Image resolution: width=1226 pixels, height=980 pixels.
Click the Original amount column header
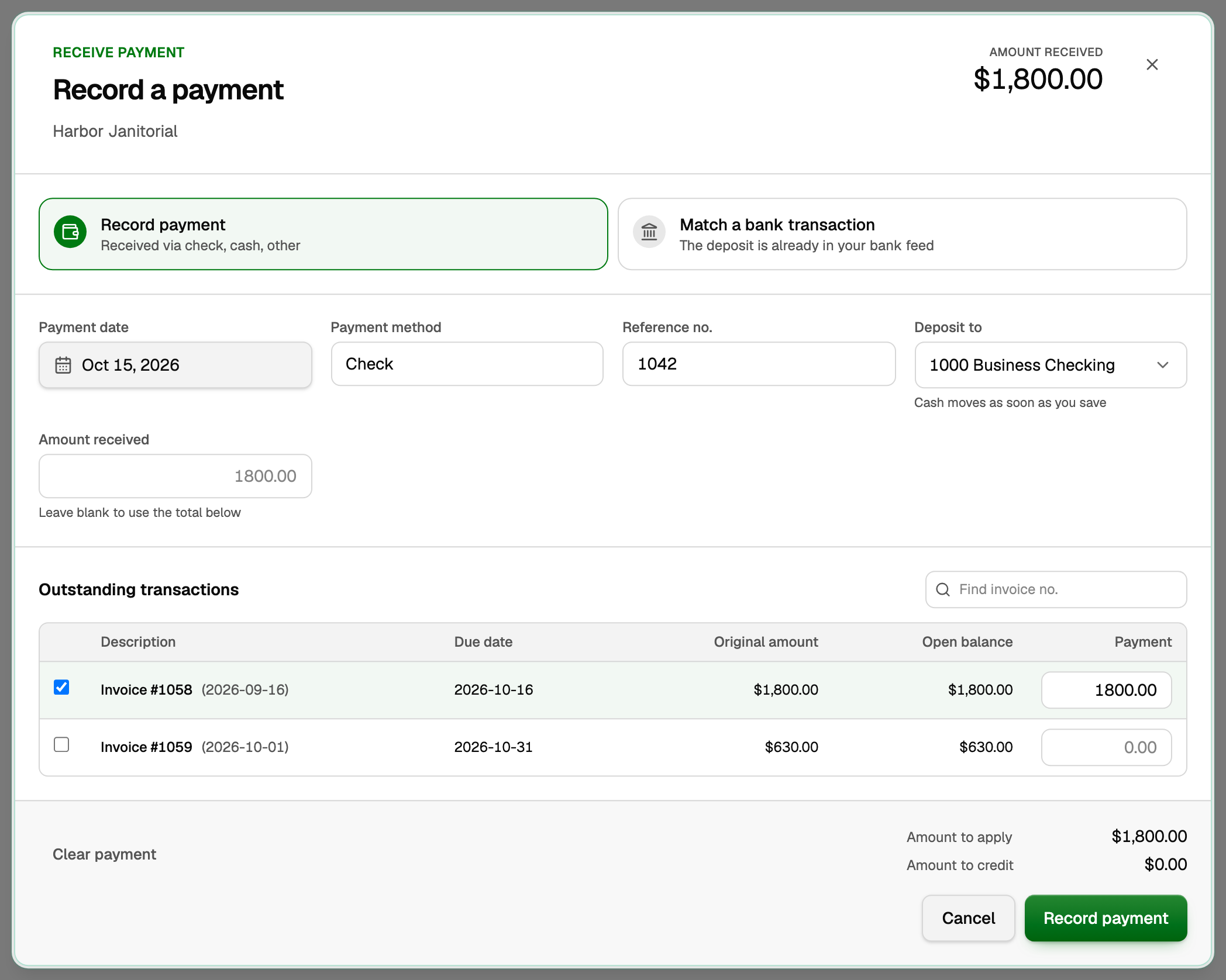pyautogui.click(x=766, y=642)
